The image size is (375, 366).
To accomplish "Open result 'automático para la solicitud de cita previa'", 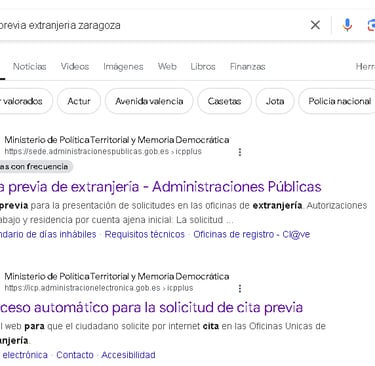I will click(151, 307).
